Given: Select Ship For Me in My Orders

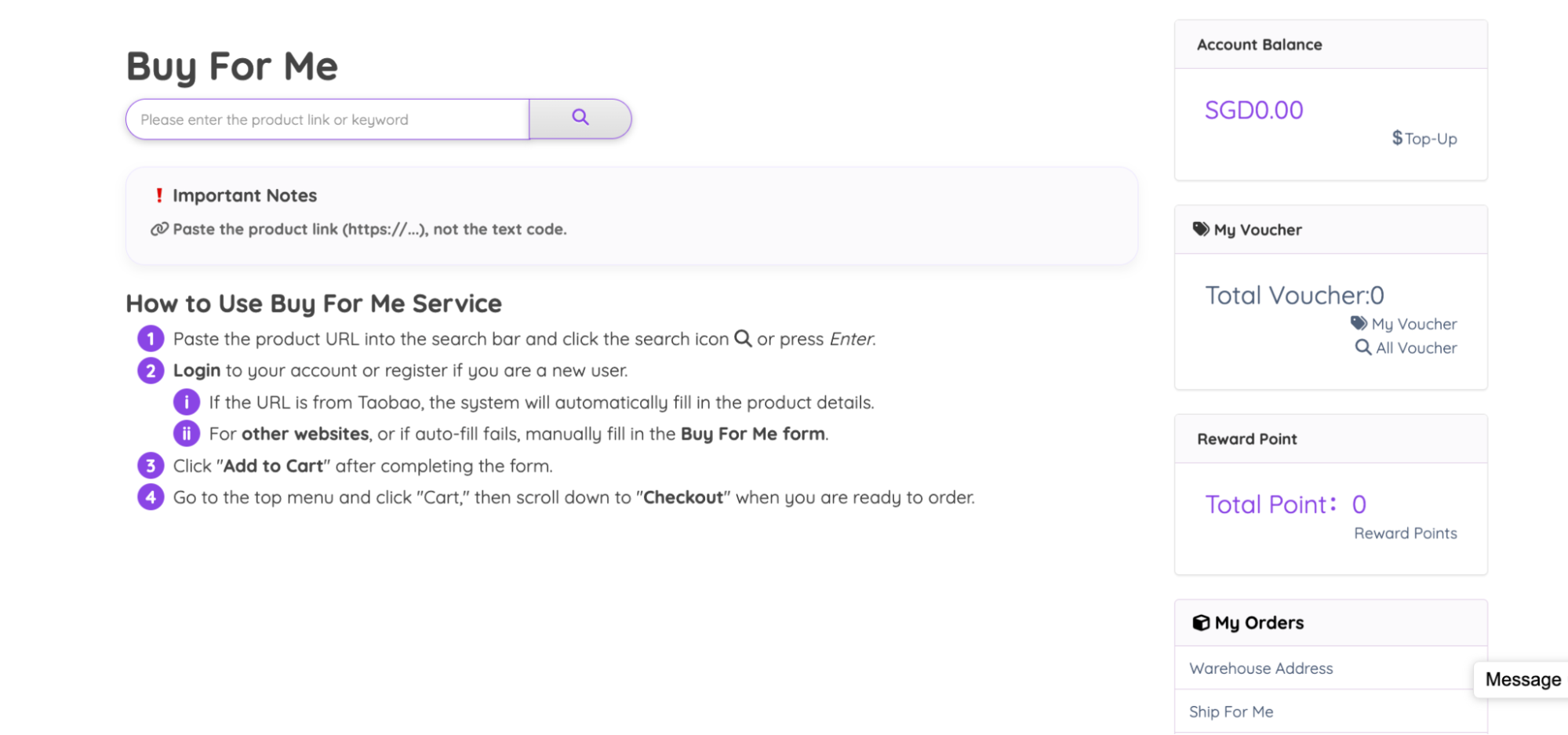Looking at the screenshot, I should click(x=1231, y=711).
